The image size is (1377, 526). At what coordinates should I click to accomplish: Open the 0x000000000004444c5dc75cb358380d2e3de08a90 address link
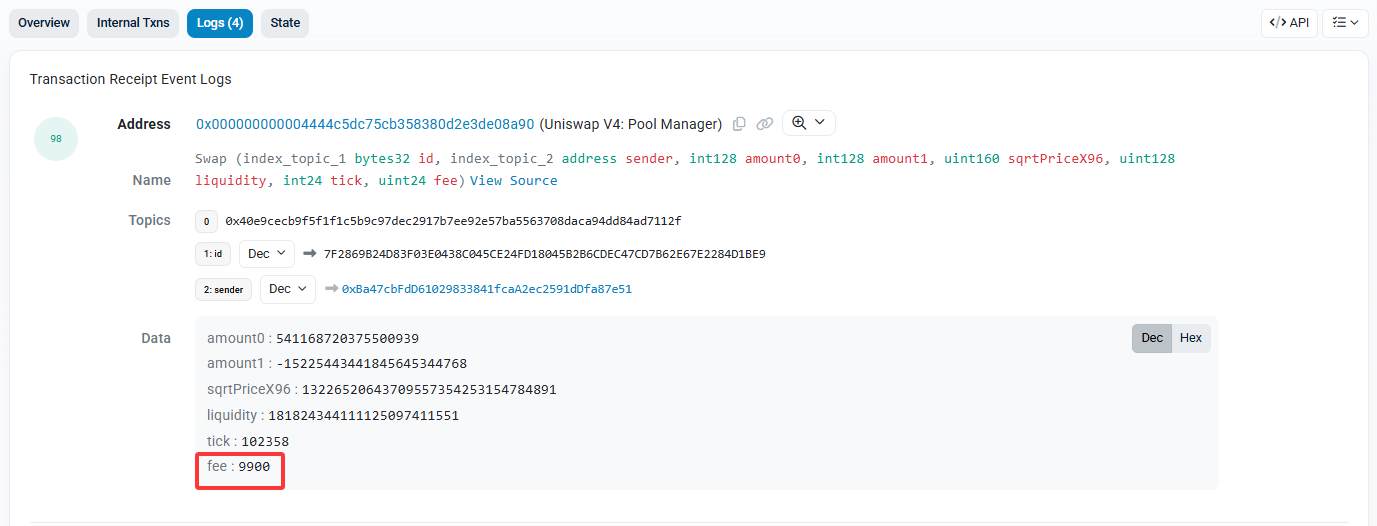tap(365, 124)
